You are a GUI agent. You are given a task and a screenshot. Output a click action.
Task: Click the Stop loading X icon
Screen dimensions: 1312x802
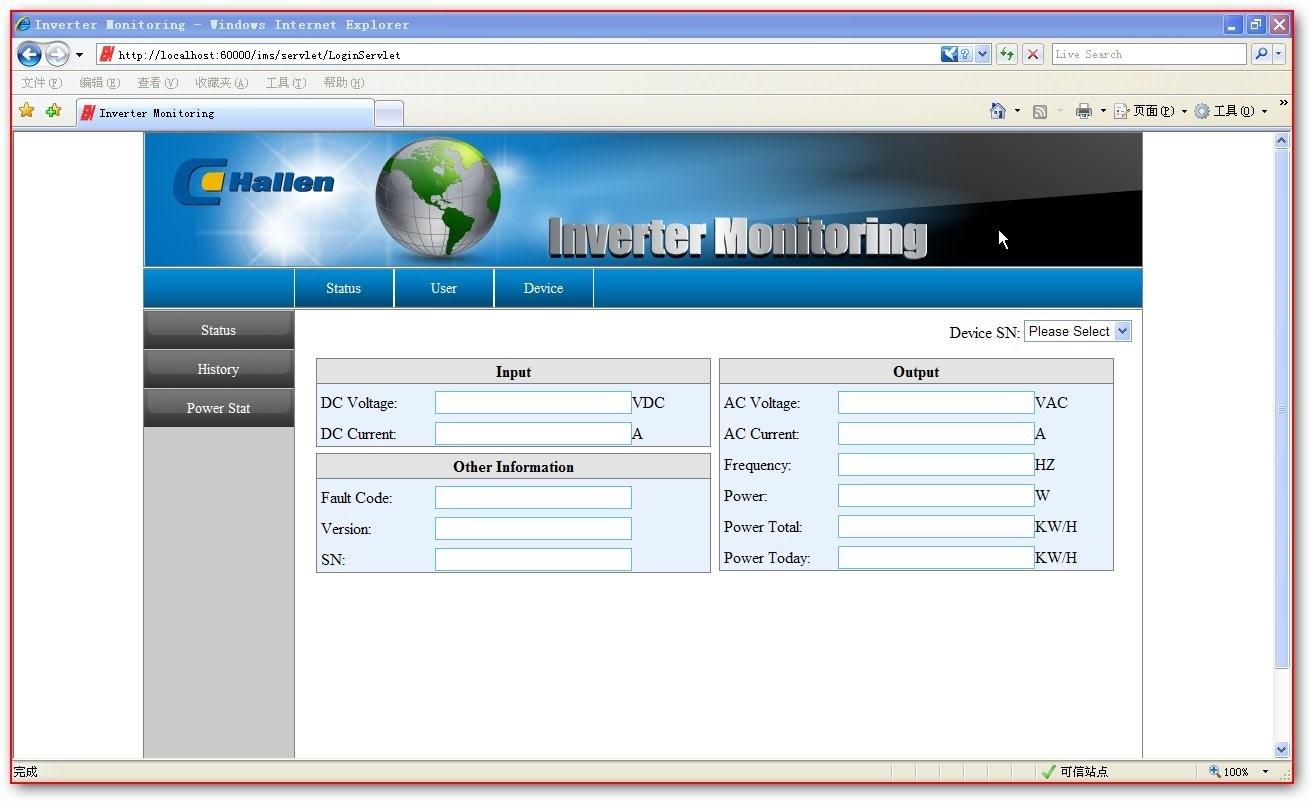(x=1033, y=54)
